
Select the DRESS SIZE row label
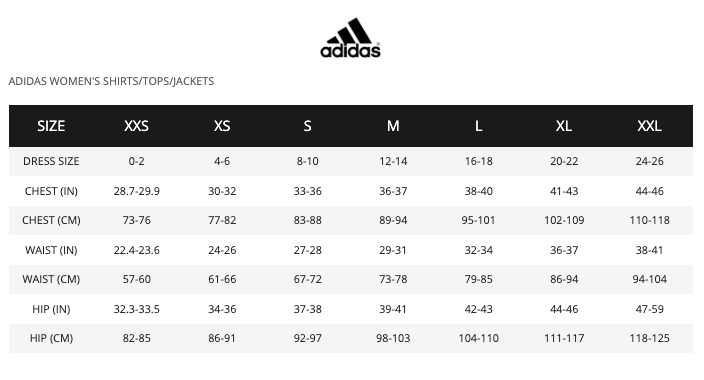click(x=51, y=161)
